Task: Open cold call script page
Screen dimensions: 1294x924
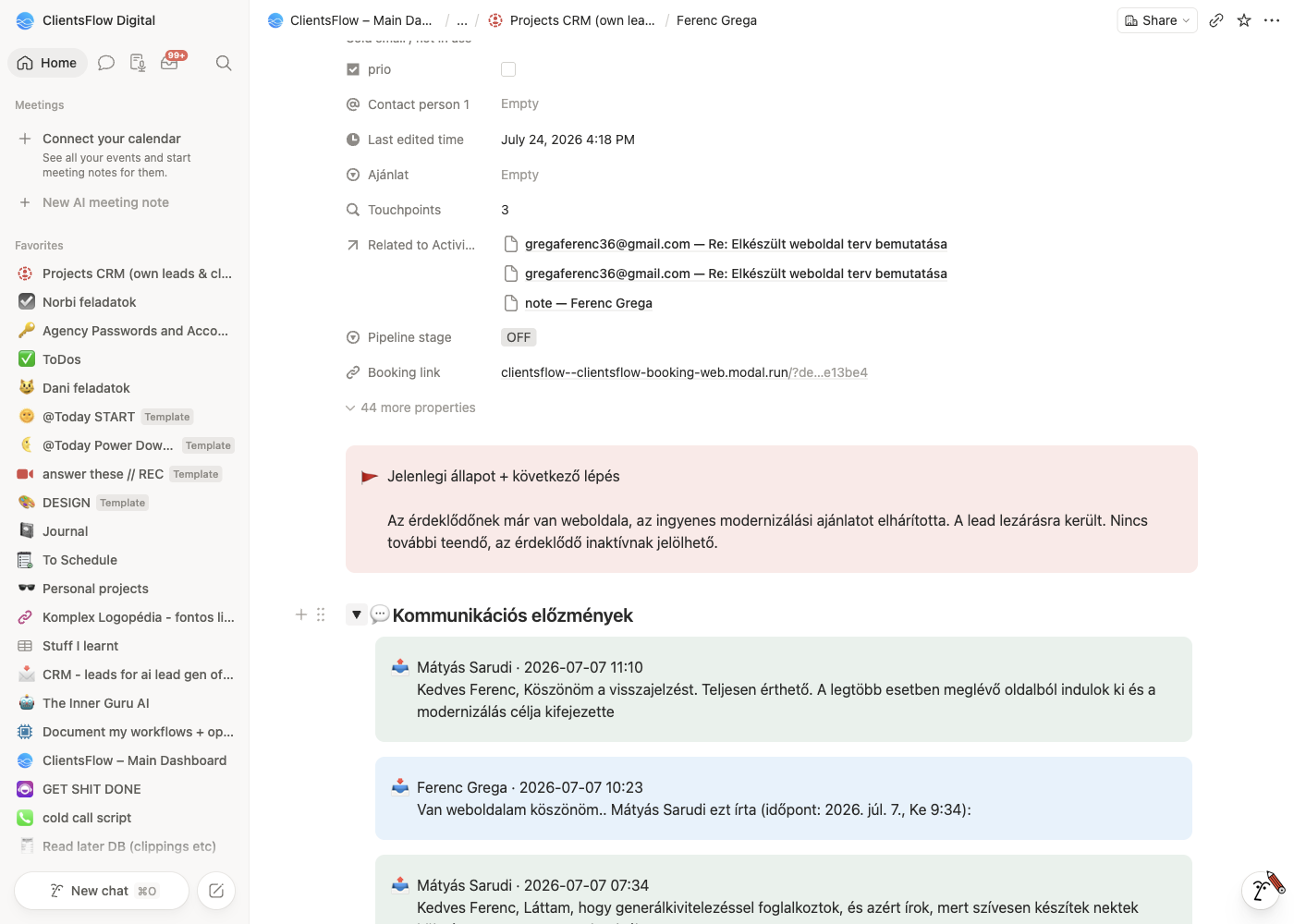Action: click(x=124, y=818)
